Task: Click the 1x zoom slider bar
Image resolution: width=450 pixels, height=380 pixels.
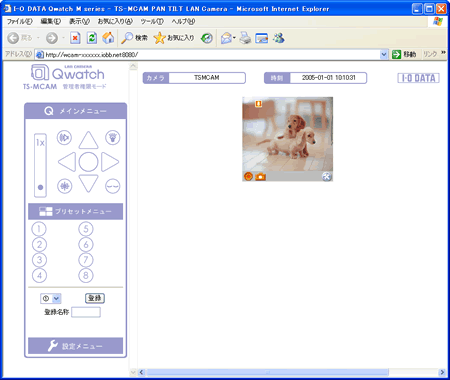Action: tap(40, 165)
